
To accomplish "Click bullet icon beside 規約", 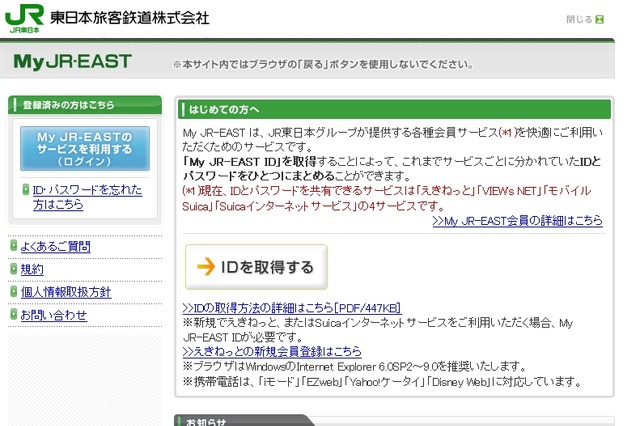I will coord(14,268).
